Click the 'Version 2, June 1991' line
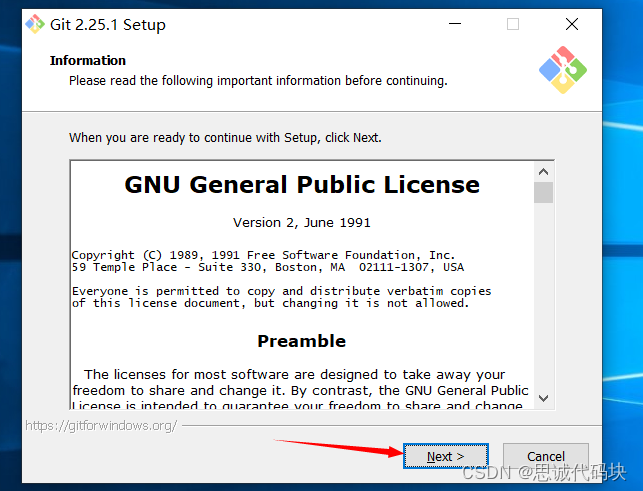The width and height of the screenshot is (643, 491). point(302,223)
